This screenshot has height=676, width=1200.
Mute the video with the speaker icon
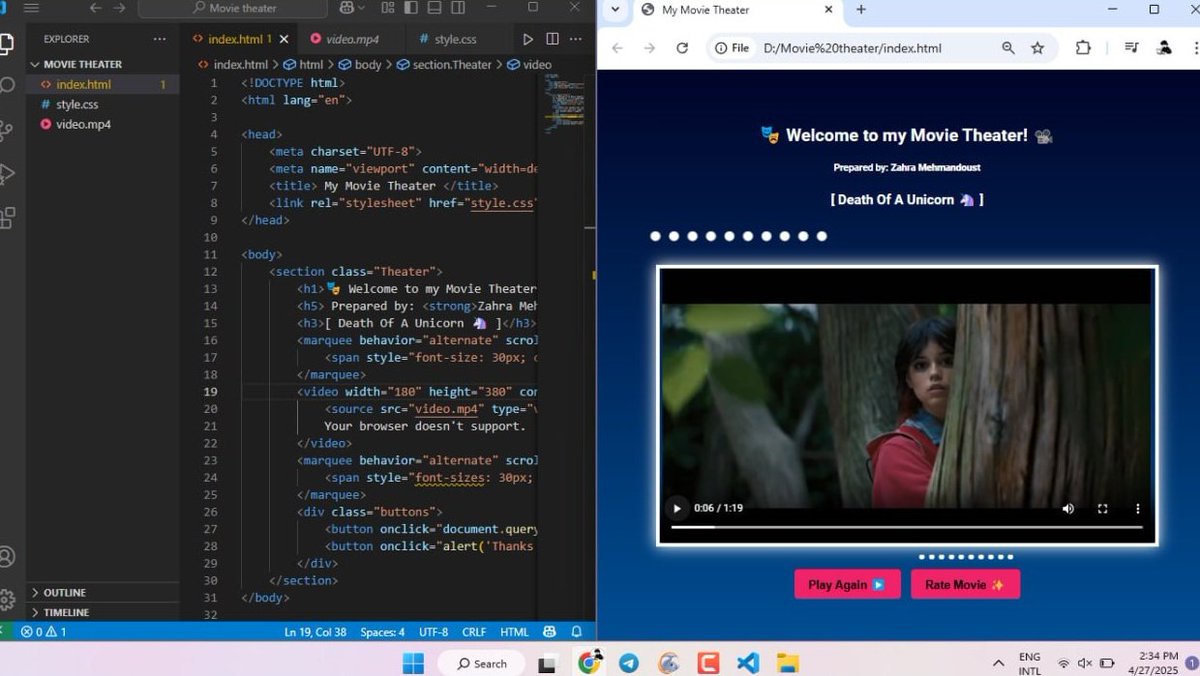tap(1068, 509)
